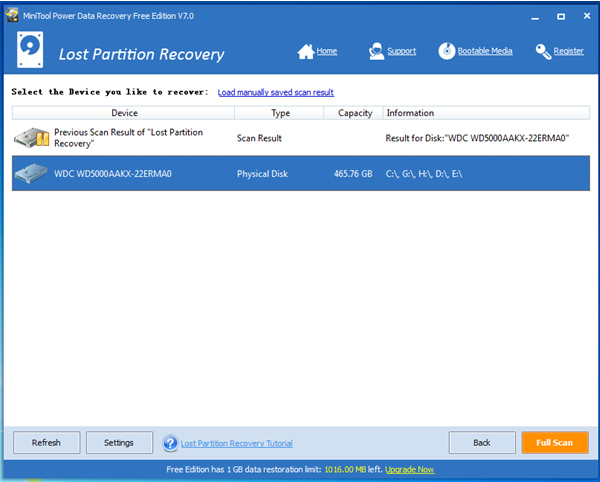
Task: Open the Support link
Action: click(401, 51)
